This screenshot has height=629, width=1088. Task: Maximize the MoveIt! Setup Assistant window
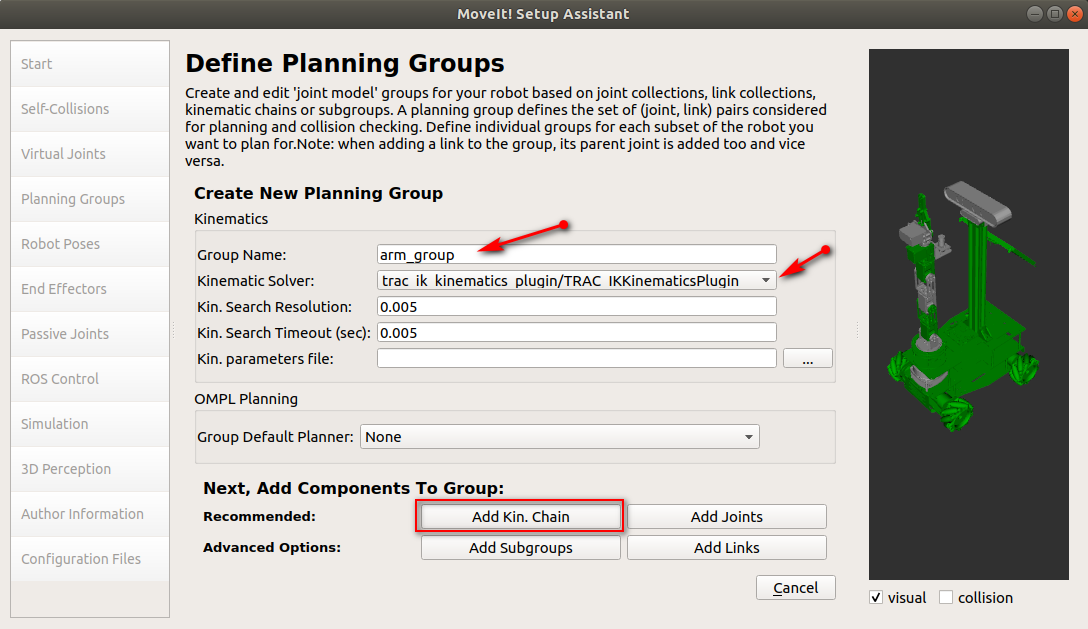point(1055,14)
